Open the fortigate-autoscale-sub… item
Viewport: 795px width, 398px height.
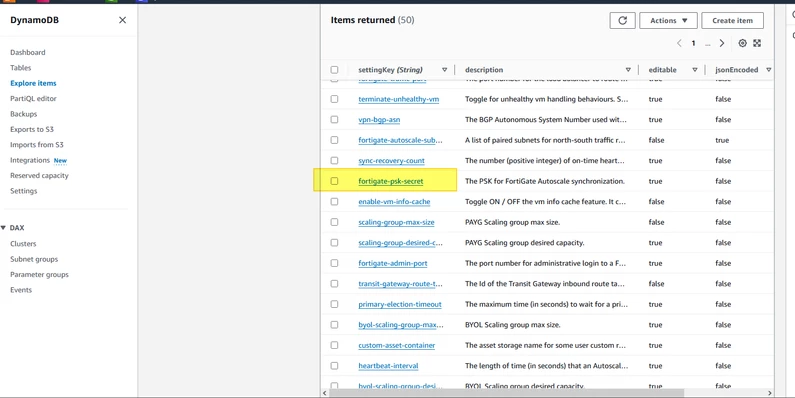[400, 140]
